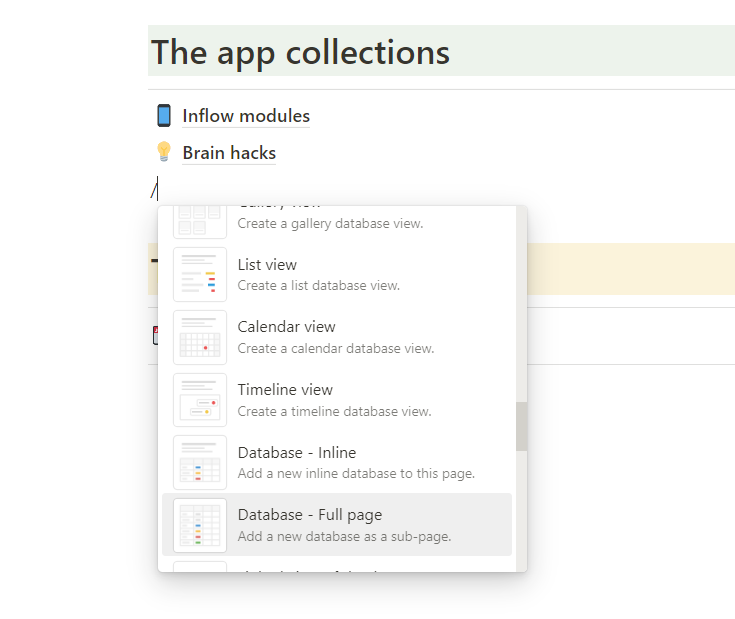
Task: Click the block menu scrollbar thumb
Action: [x=521, y=426]
